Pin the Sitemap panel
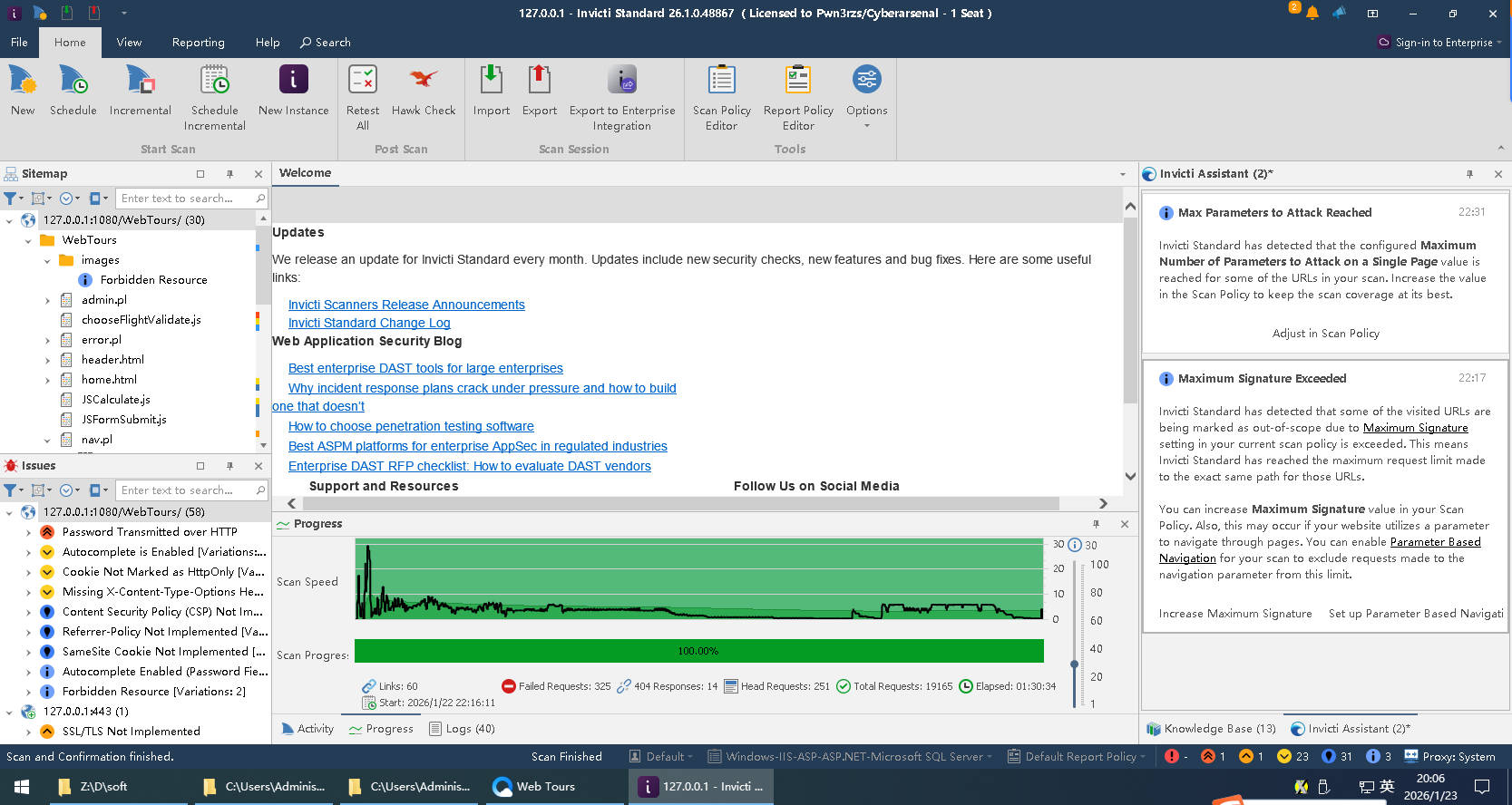Image resolution: width=1512 pixels, height=805 pixels. [229, 174]
